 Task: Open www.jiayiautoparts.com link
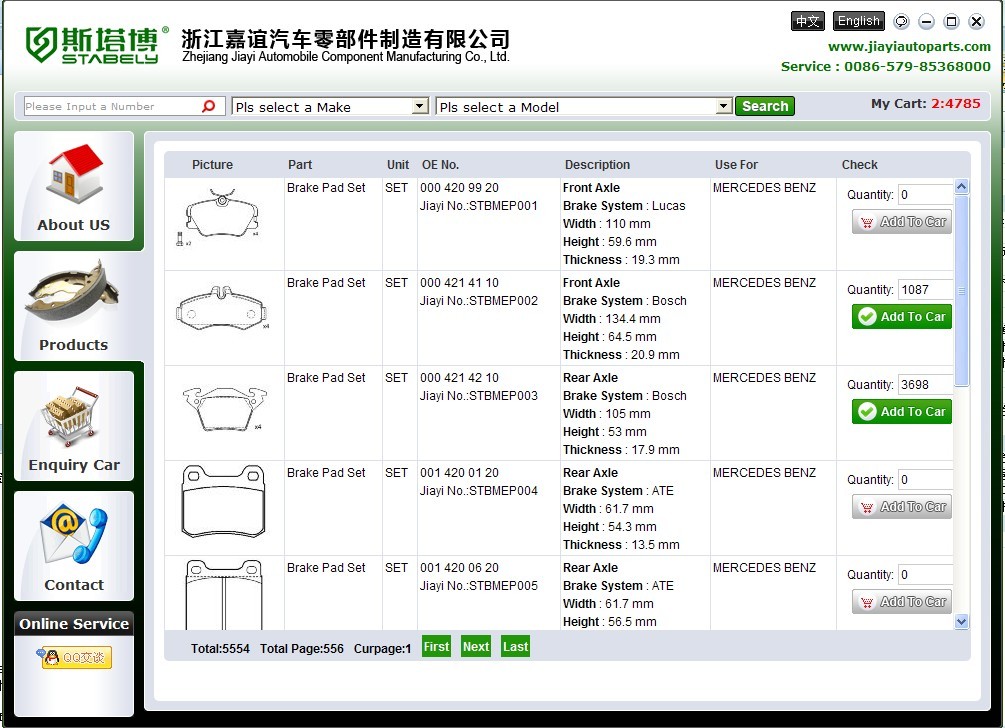pos(909,46)
